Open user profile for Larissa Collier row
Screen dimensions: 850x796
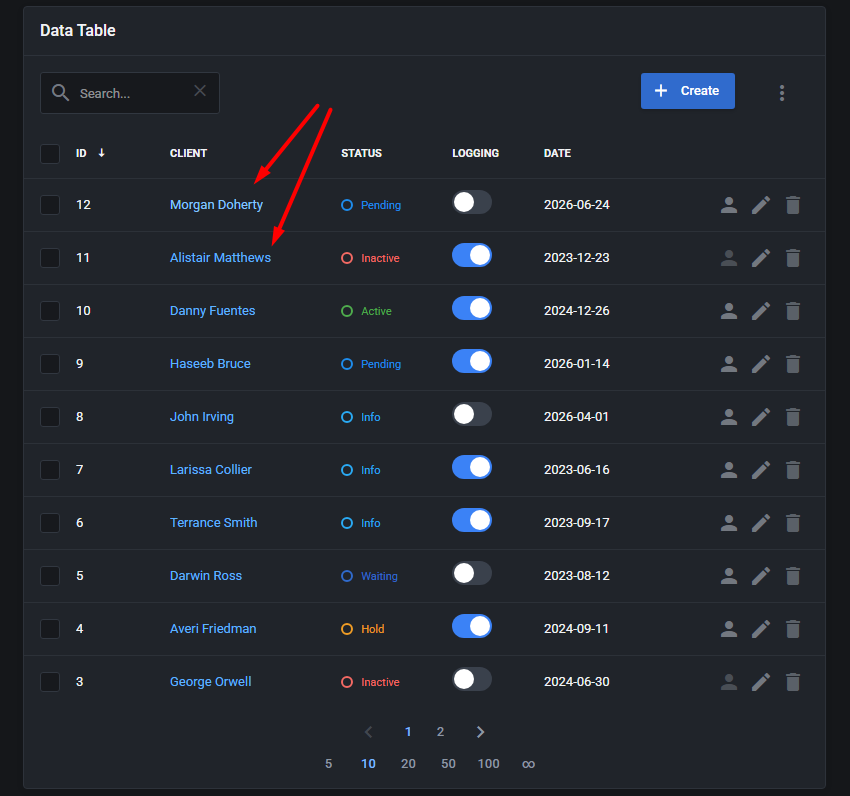pyautogui.click(x=729, y=470)
